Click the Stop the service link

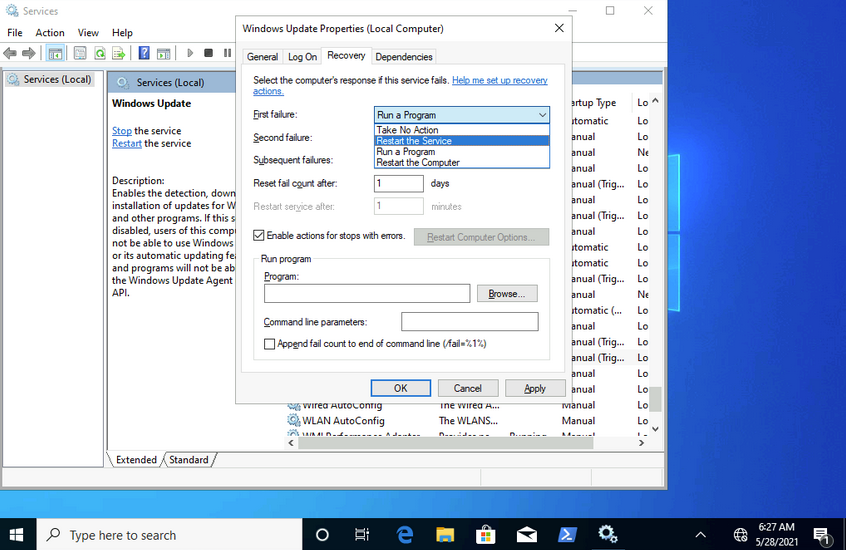coord(122,131)
